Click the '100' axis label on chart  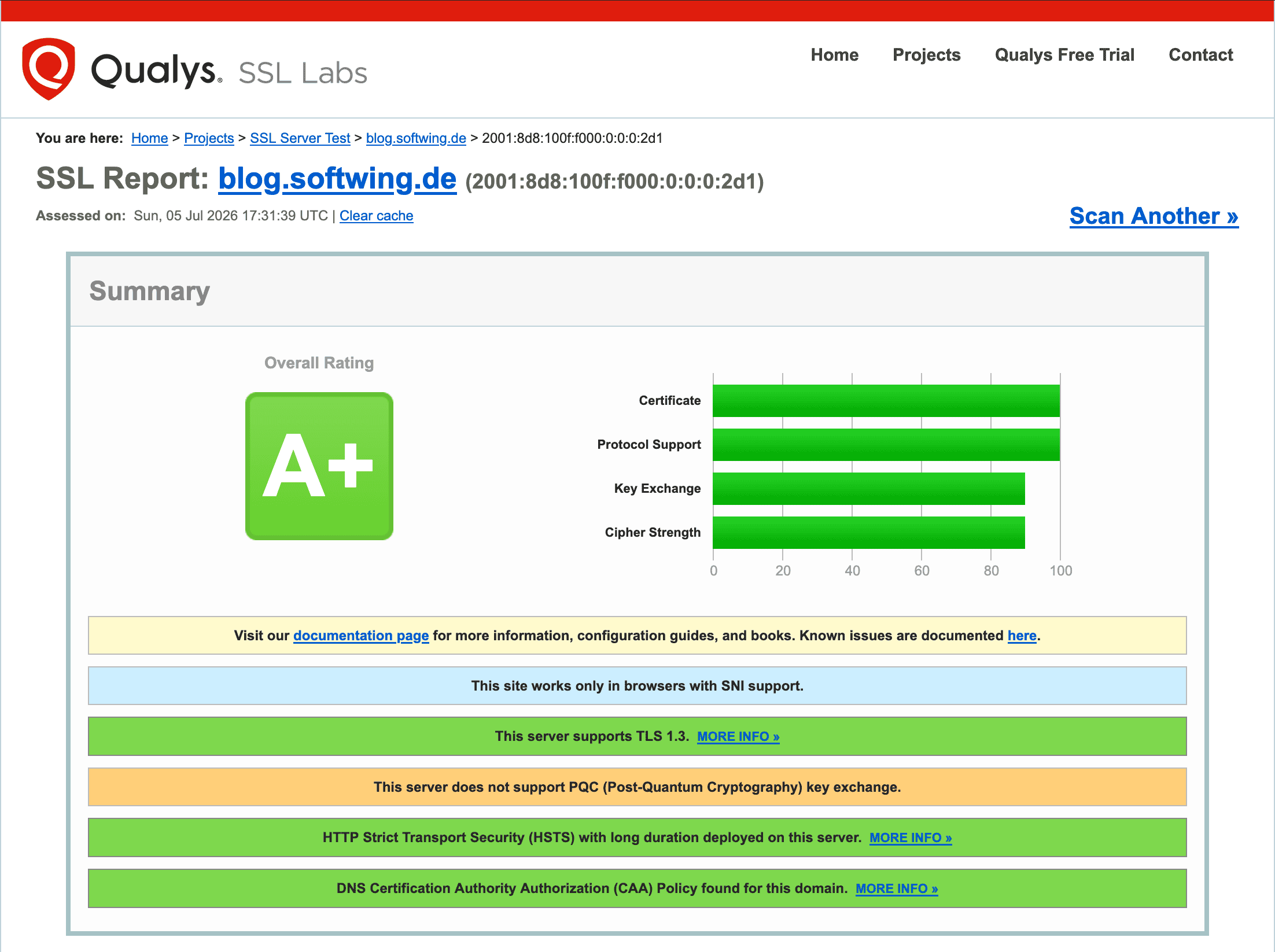[1061, 571]
